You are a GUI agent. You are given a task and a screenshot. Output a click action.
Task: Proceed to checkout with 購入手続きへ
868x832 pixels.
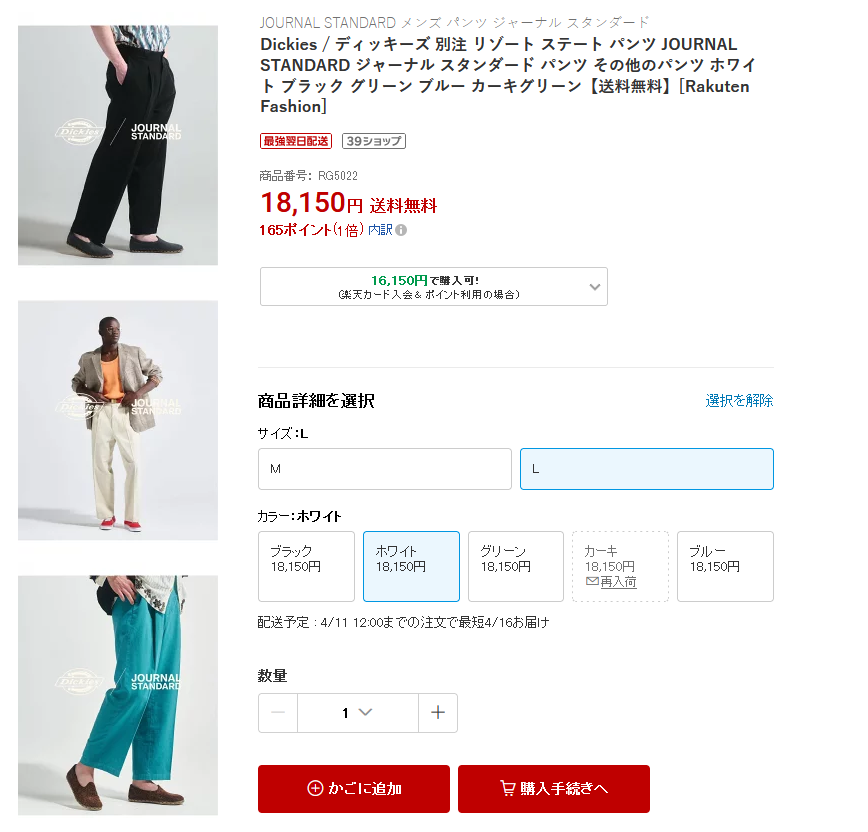pyautogui.click(x=554, y=789)
